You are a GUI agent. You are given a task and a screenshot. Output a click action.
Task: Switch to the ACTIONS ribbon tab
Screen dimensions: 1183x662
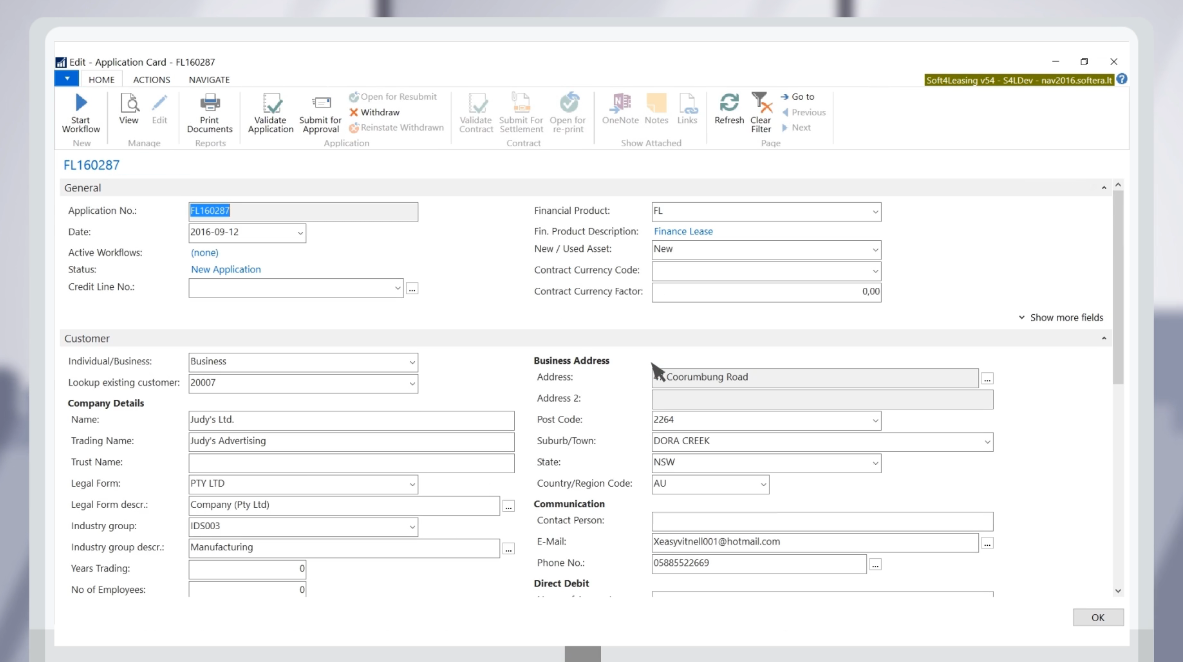point(151,80)
